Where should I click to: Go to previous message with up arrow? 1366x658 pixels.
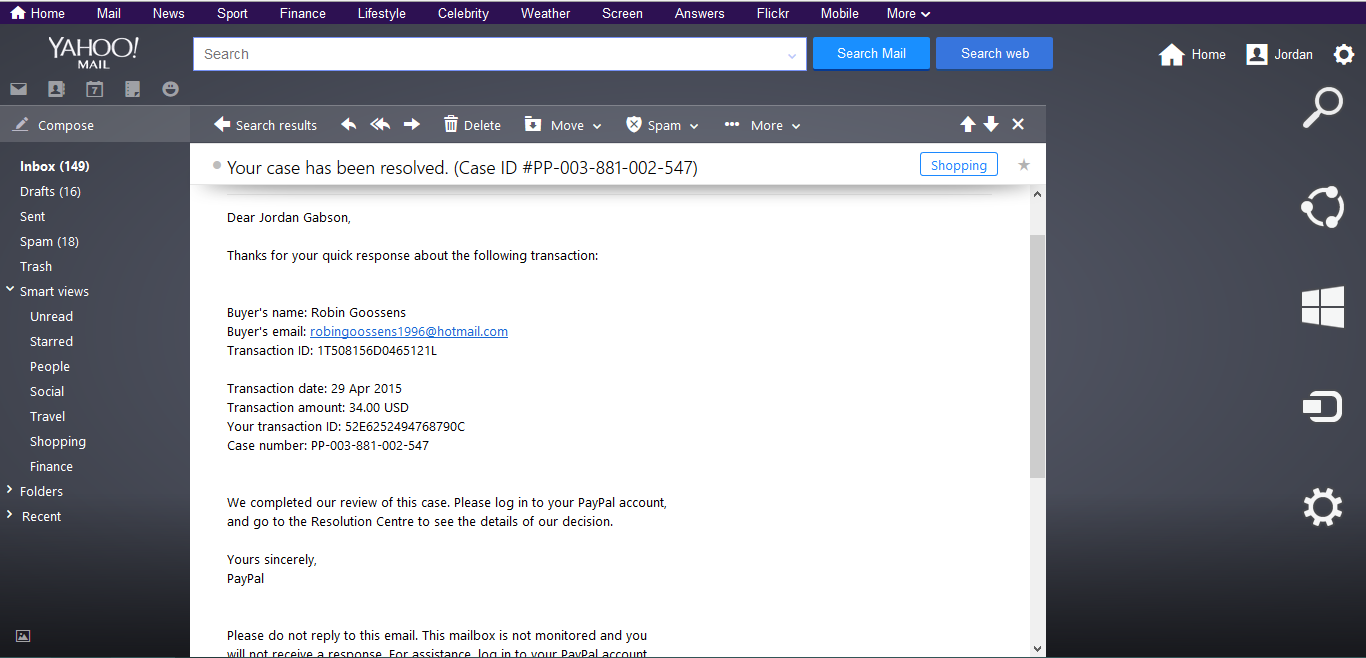coord(967,124)
